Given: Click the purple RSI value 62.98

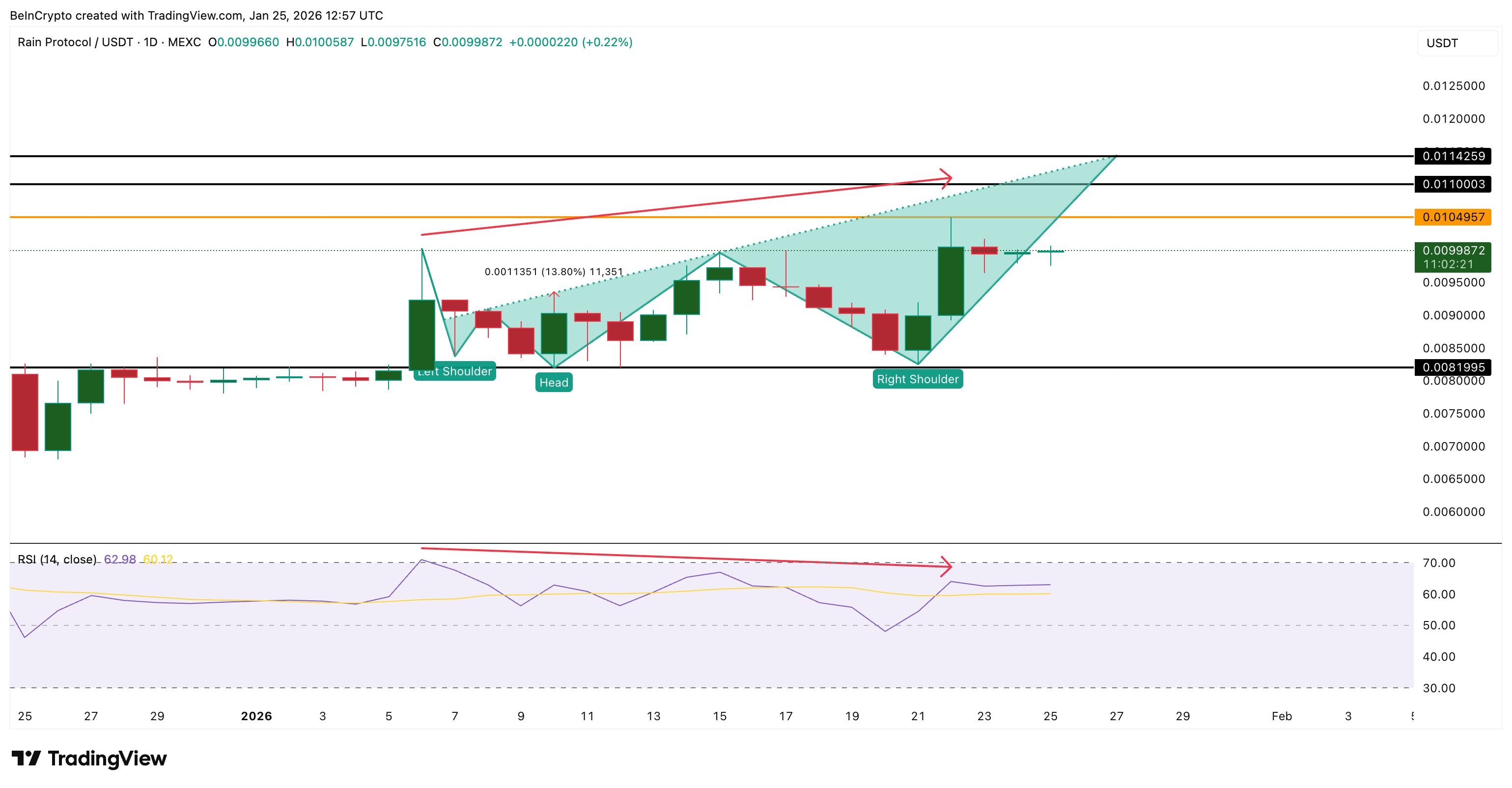Looking at the screenshot, I should pos(121,560).
